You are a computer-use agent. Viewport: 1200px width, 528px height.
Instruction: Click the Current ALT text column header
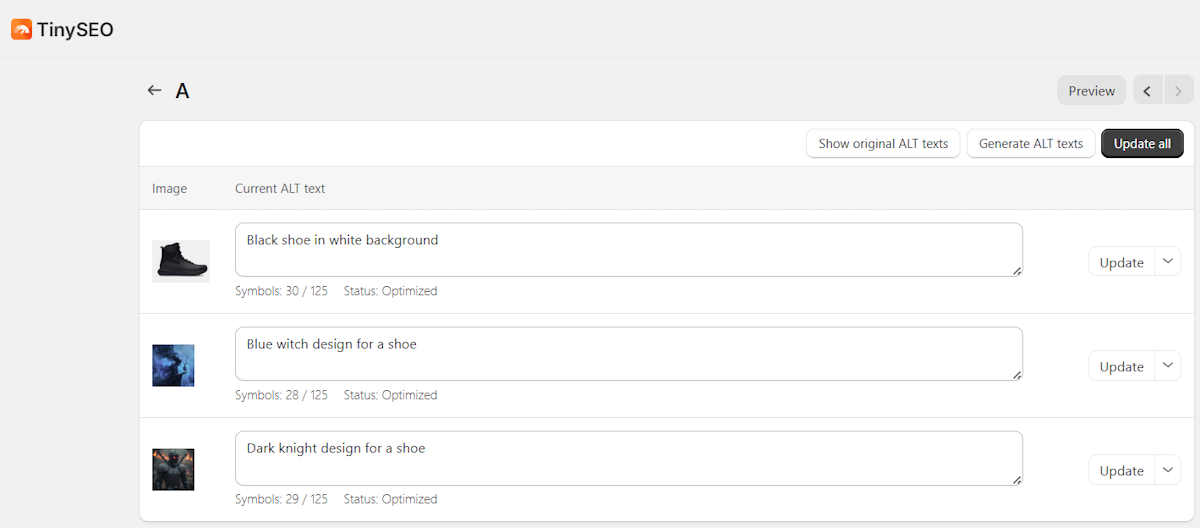tap(280, 188)
